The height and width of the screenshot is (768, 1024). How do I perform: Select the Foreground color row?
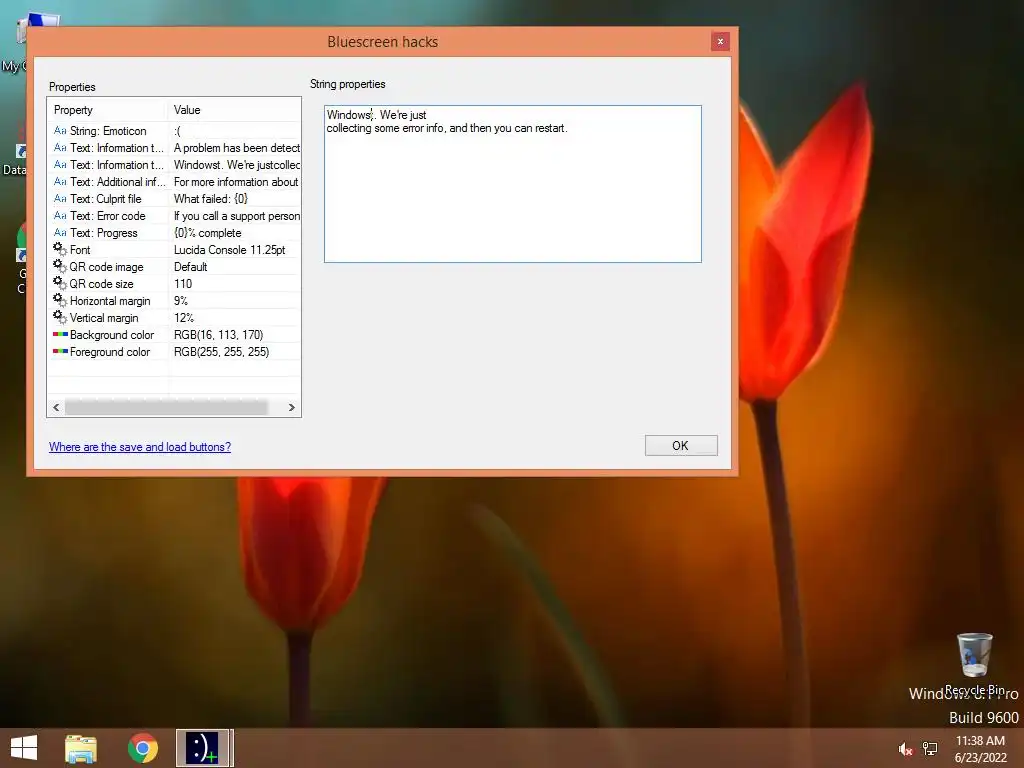174,351
